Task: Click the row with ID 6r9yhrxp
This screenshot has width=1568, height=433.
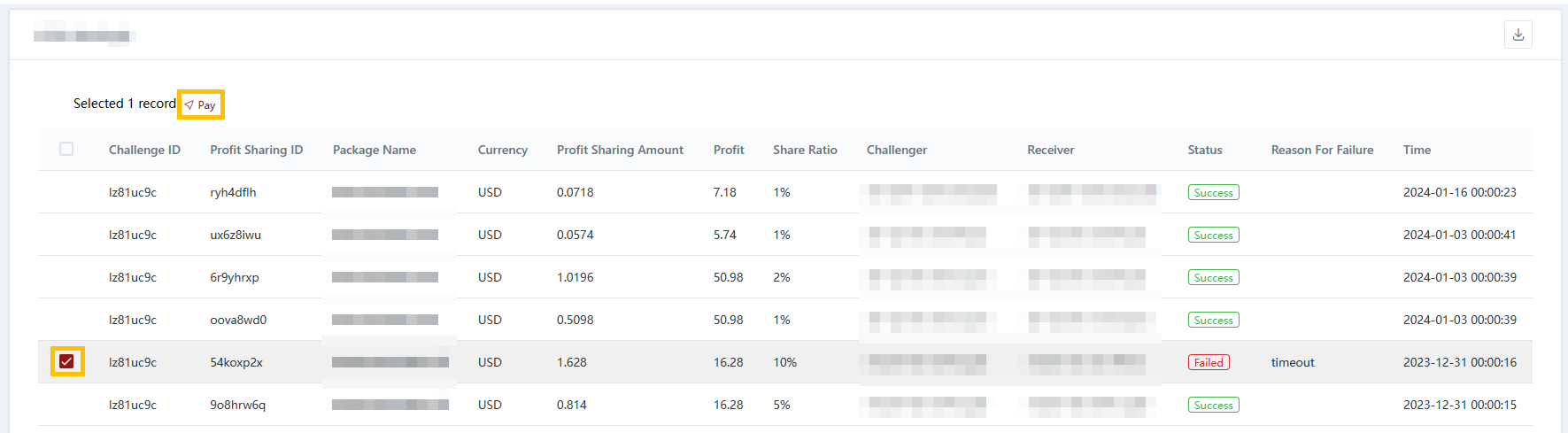Action: point(235,277)
